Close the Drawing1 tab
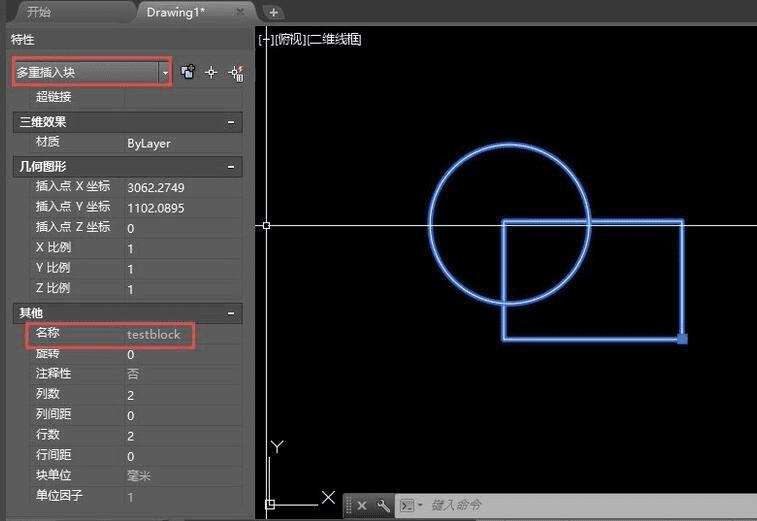Screen dimensions: 757x521 240,12
